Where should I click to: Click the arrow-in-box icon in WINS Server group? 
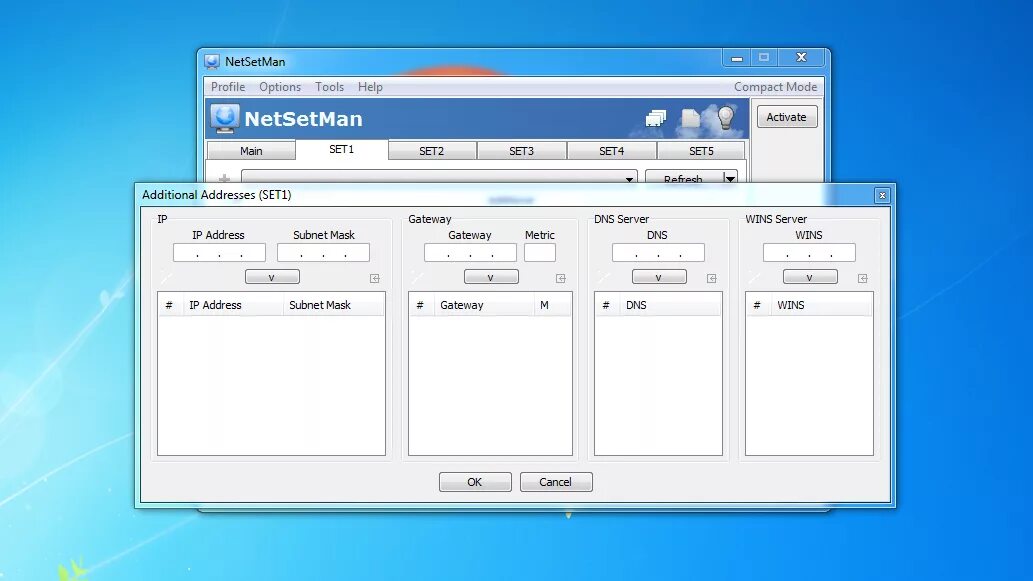(862, 279)
